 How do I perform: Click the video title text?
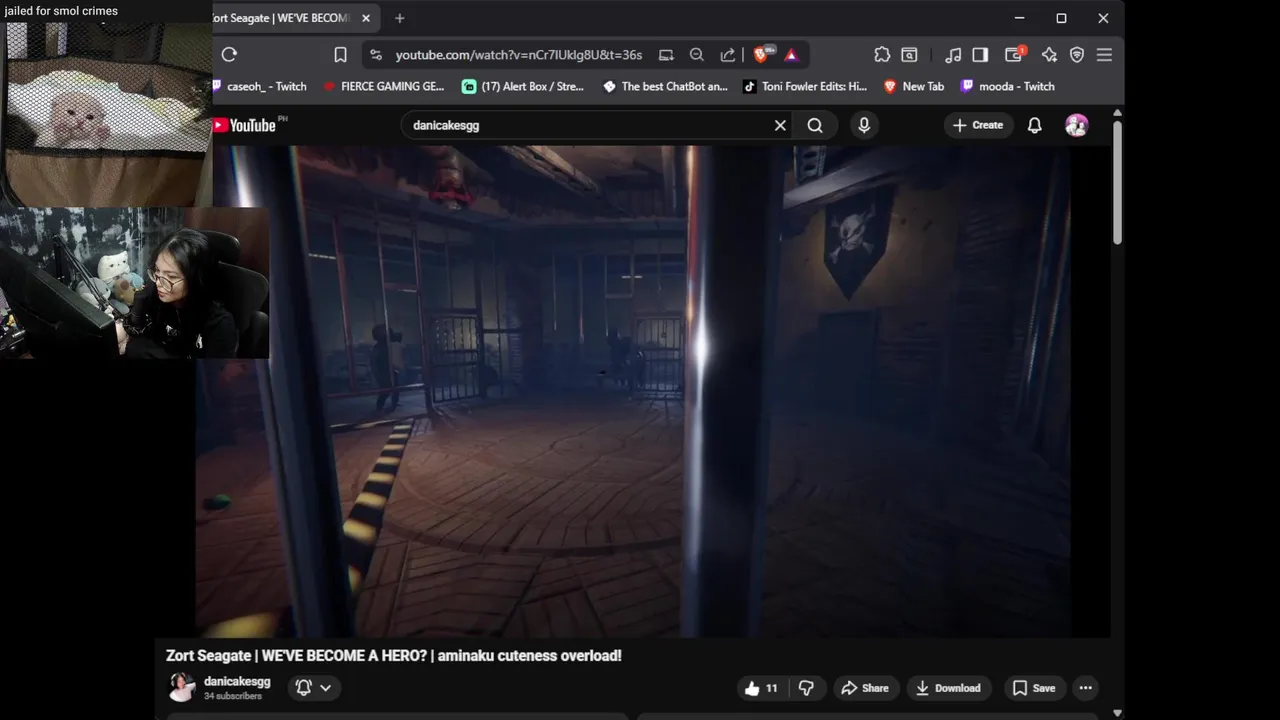coord(394,656)
